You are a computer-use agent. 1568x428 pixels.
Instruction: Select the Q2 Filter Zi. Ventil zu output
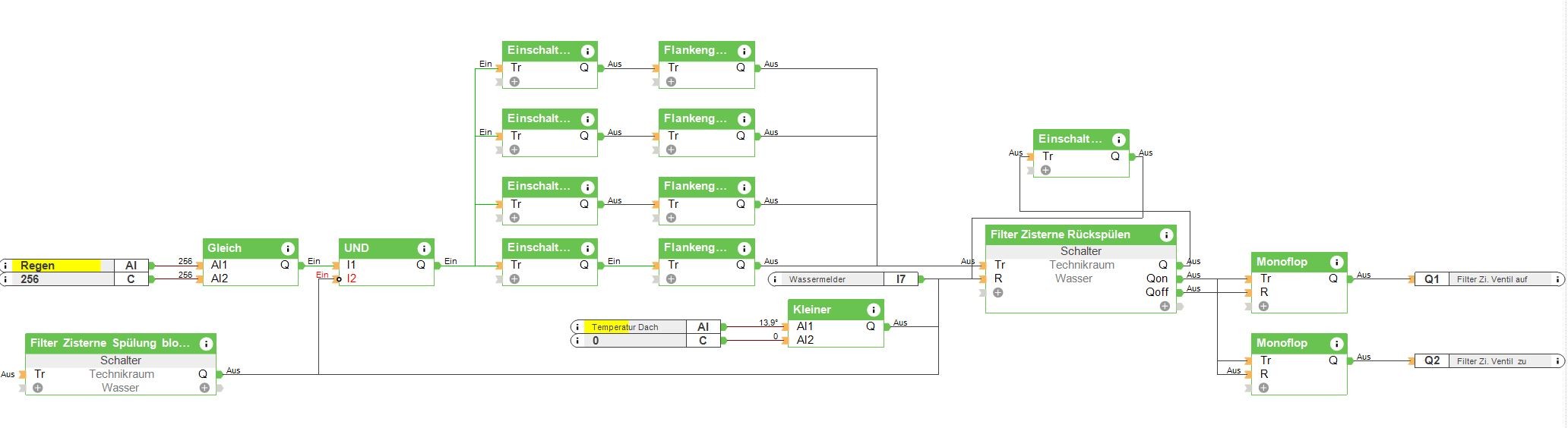pos(1489,361)
